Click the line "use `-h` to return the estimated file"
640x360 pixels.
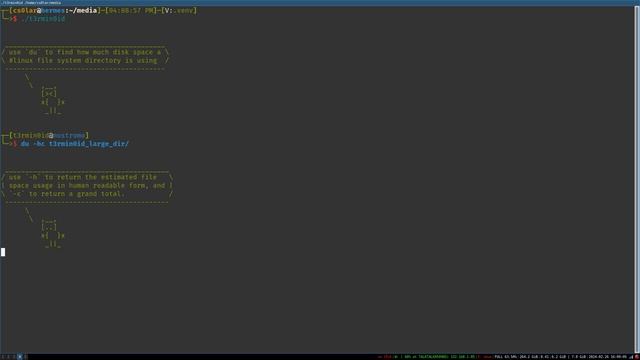point(83,177)
